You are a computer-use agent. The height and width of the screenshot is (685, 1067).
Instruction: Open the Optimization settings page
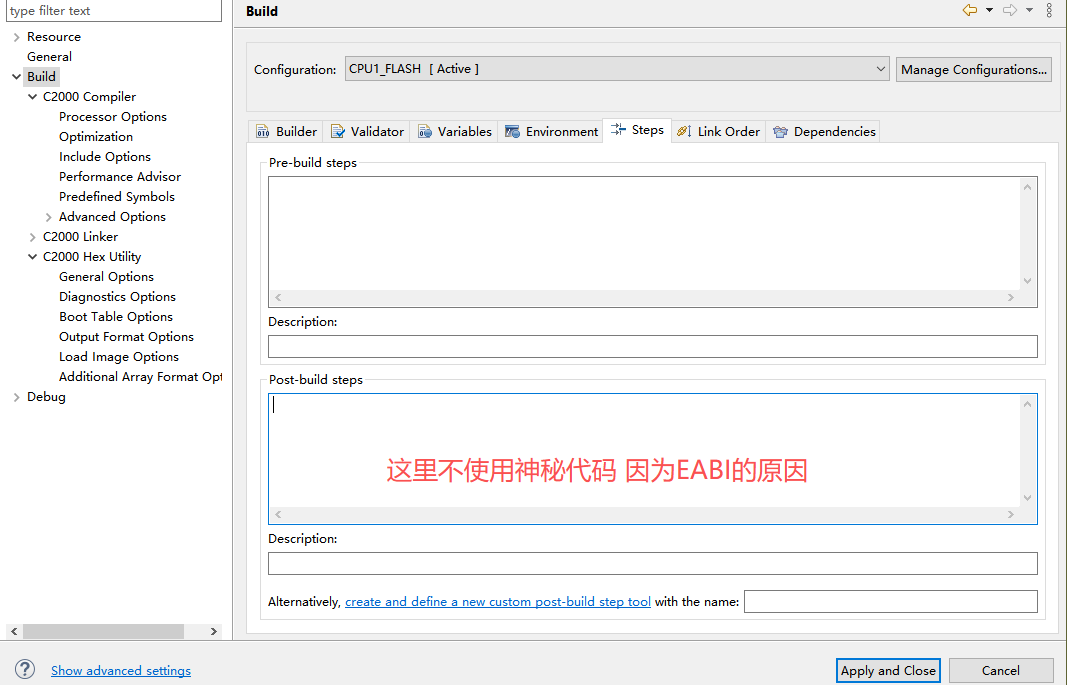click(96, 137)
